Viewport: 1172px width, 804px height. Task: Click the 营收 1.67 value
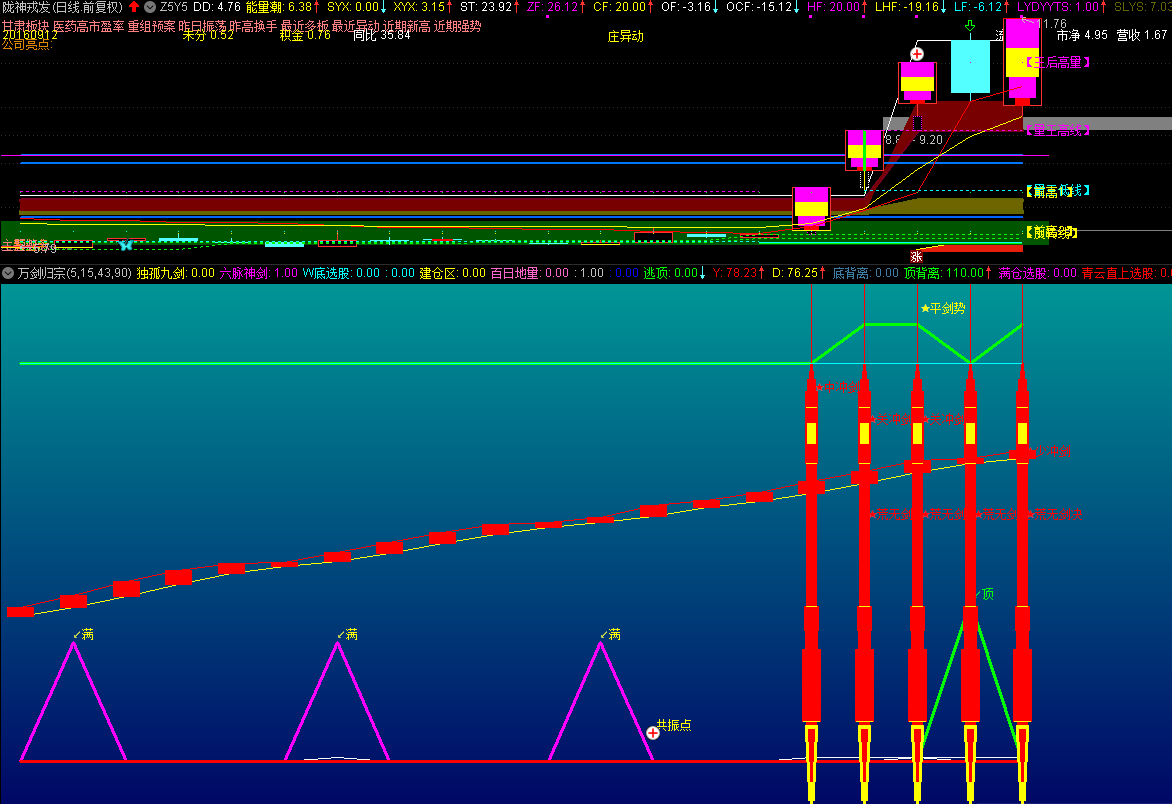[1141, 35]
